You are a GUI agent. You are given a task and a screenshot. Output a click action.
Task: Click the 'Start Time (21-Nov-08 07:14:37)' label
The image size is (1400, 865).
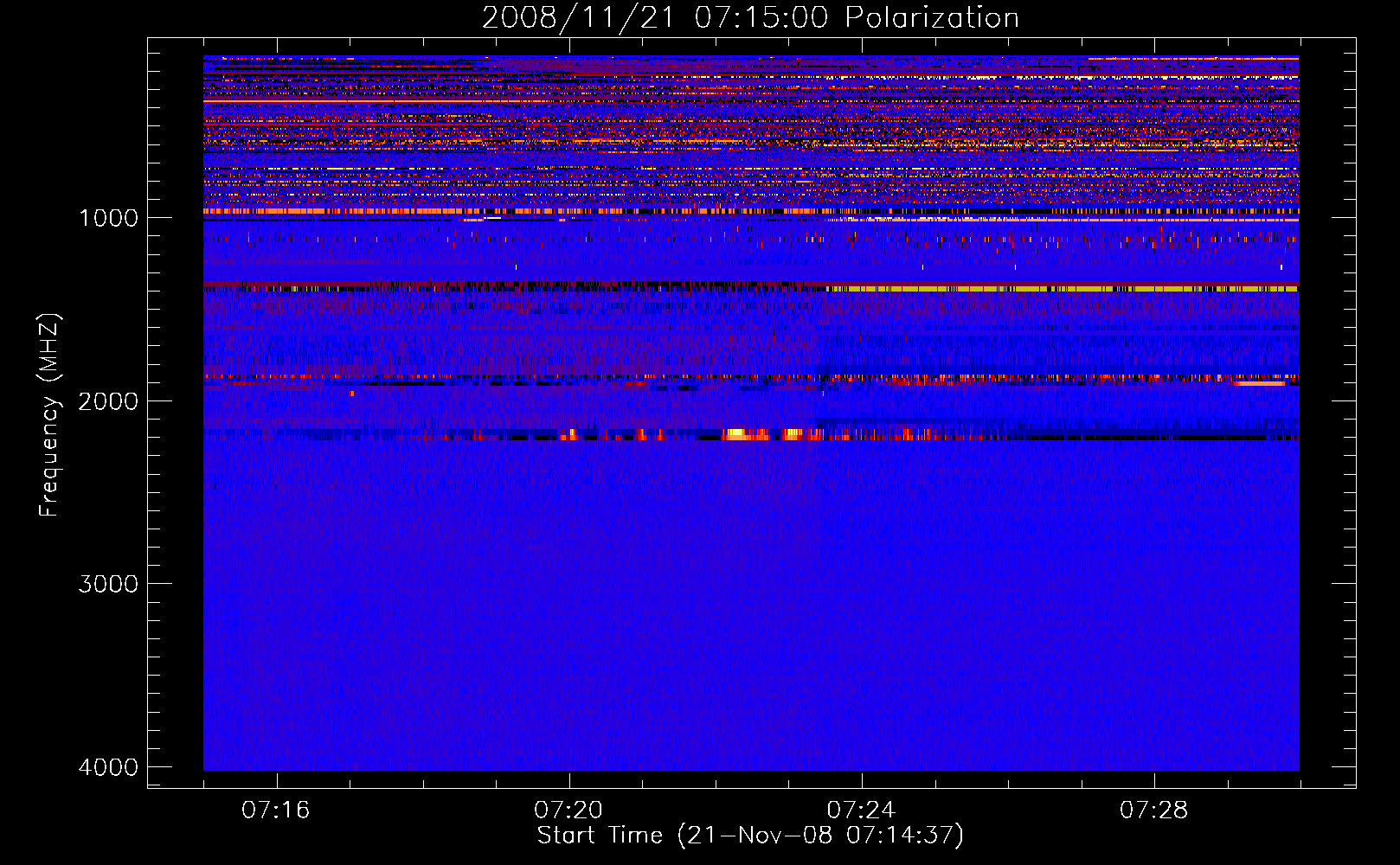coord(750,836)
